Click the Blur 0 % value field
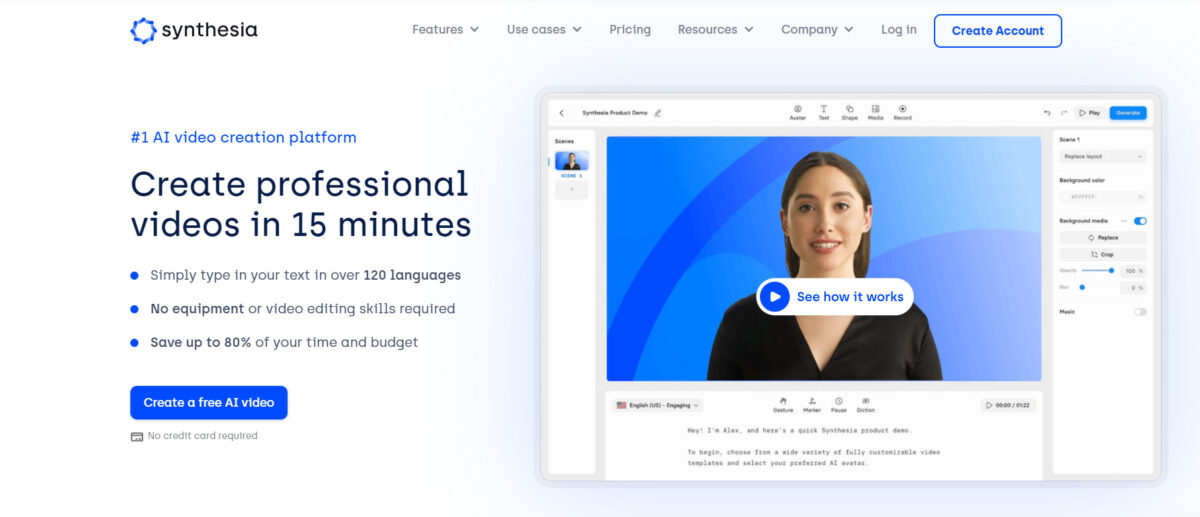This screenshot has height=517, width=1200. [1134, 288]
